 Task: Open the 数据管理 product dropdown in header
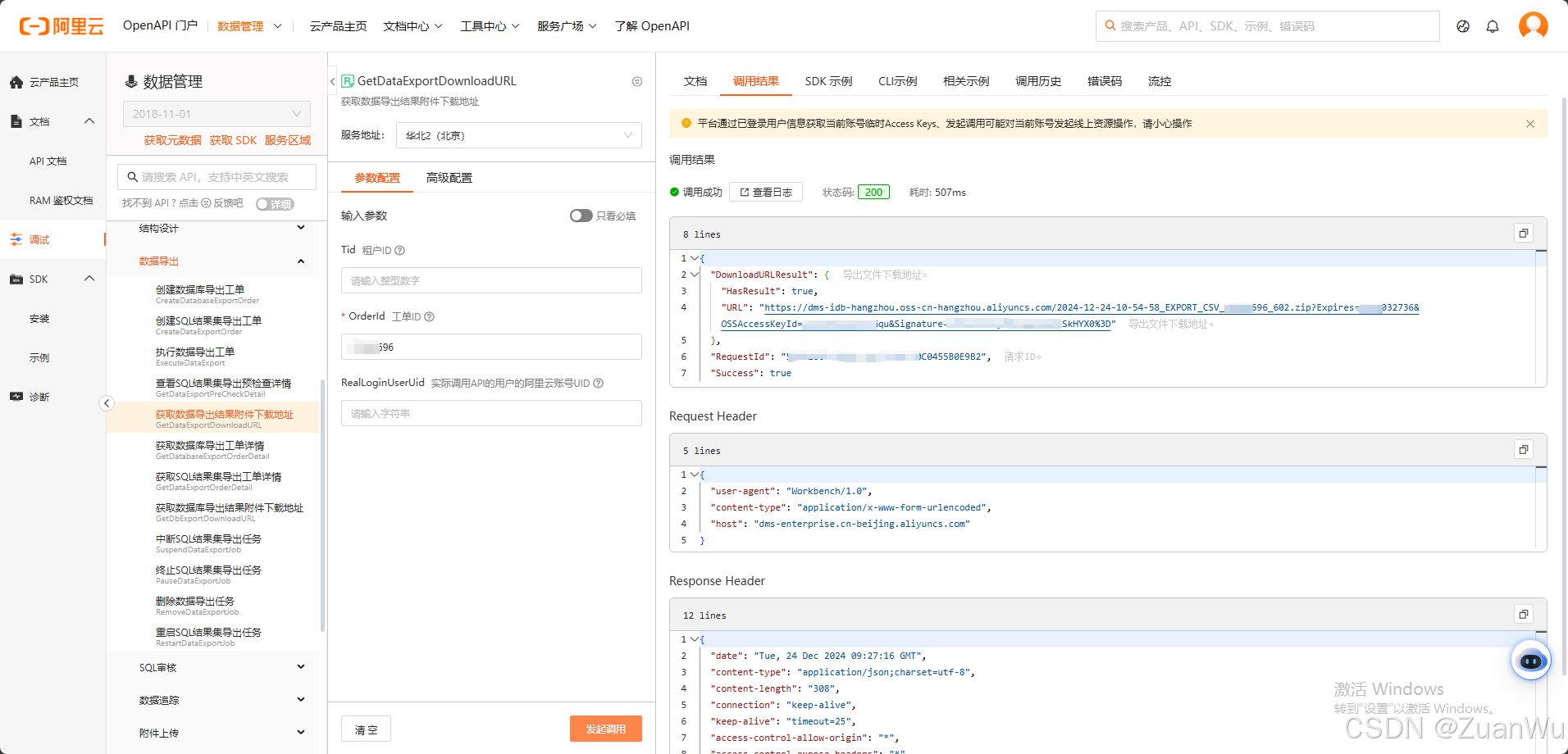[249, 26]
